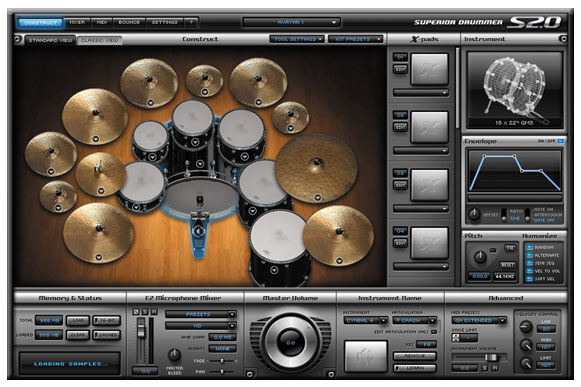Viewport: 581px width, 387px height.
Task: Open the Kit Presets dropdown
Action: (x=355, y=39)
